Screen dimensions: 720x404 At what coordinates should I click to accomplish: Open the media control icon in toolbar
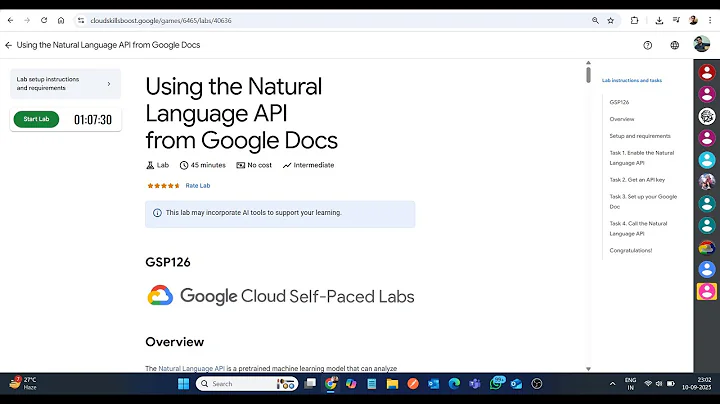tap(676, 20)
